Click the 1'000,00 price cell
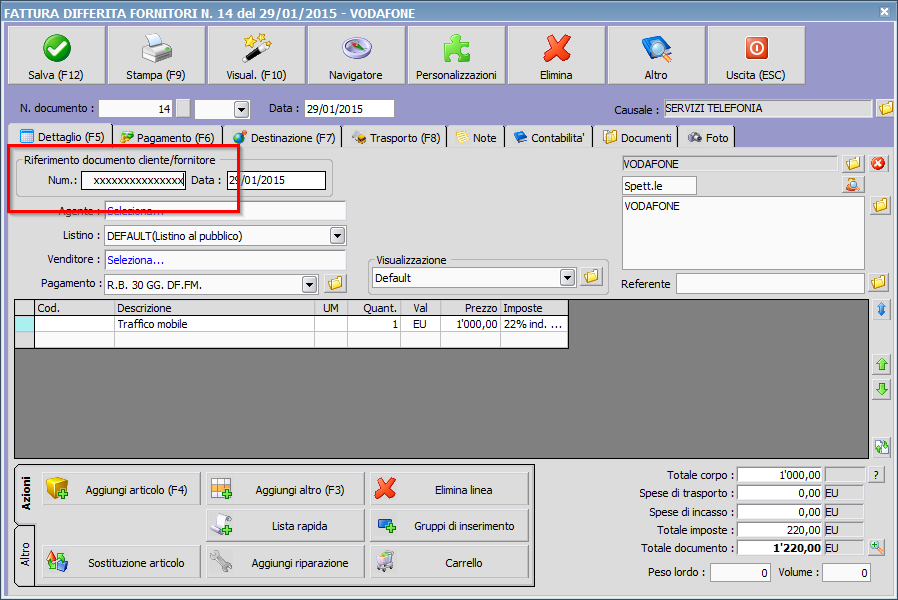 tap(470, 324)
